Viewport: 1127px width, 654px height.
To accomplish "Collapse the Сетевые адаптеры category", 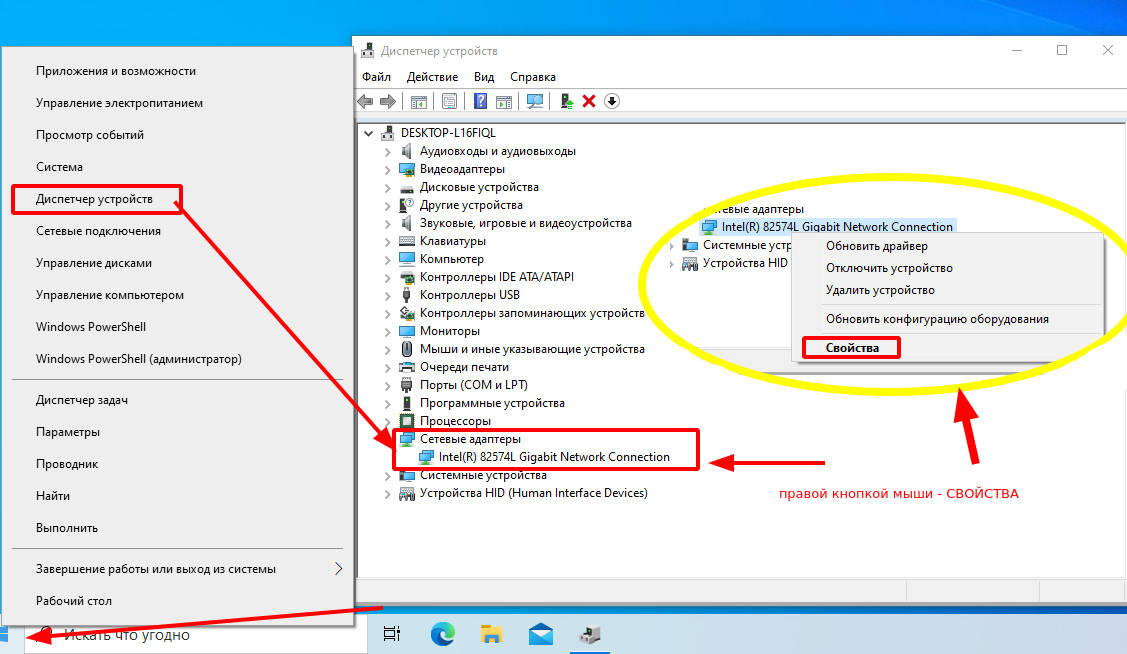I will pyautogui.click(x=388, y=439).
